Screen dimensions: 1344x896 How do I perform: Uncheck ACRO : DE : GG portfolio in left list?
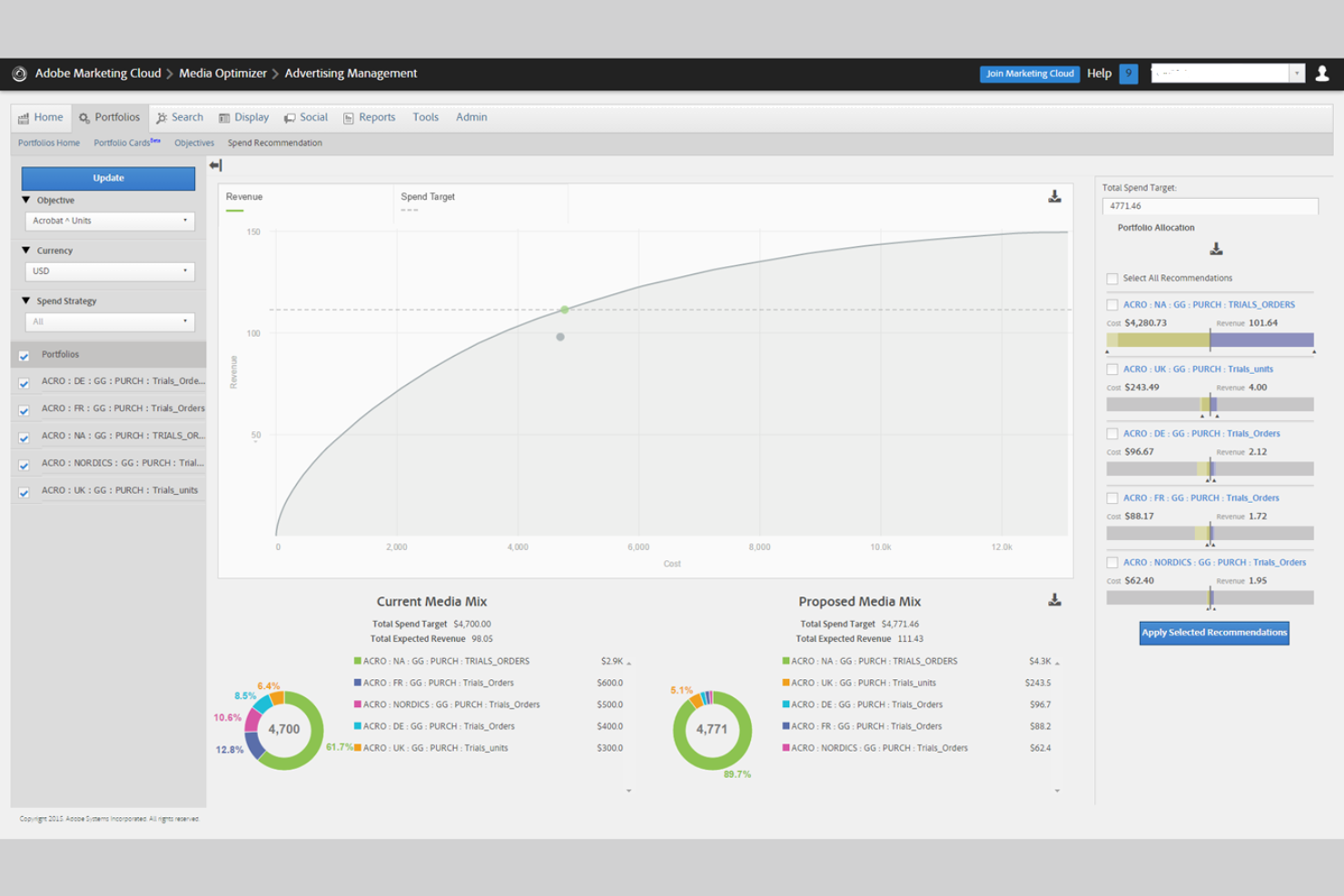click(x=24, y=383)
